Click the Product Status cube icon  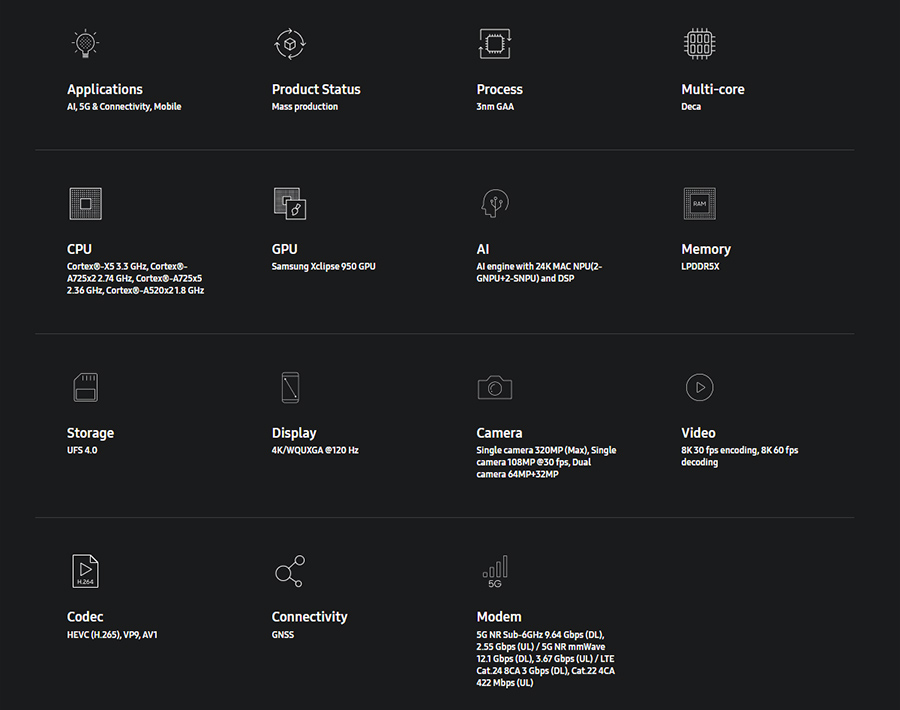290,44
